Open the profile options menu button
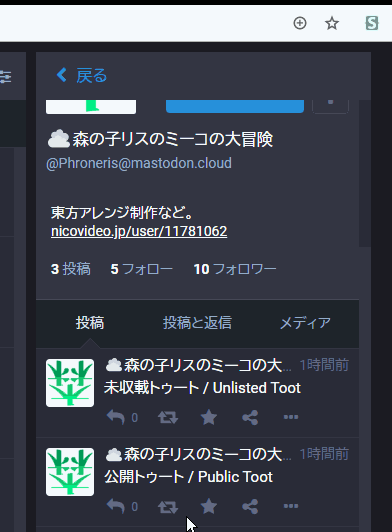This screenshot has width=392, height=532. click(x=330, y=107)
